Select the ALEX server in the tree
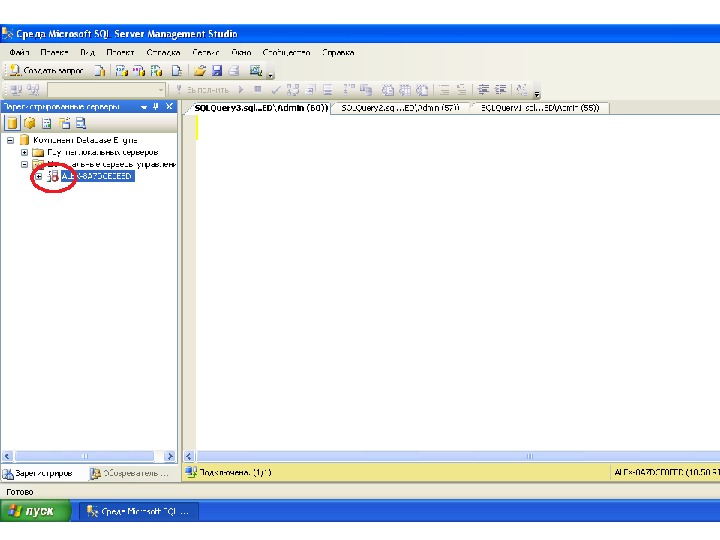This screenshot has height=540, width=720. 97,176
